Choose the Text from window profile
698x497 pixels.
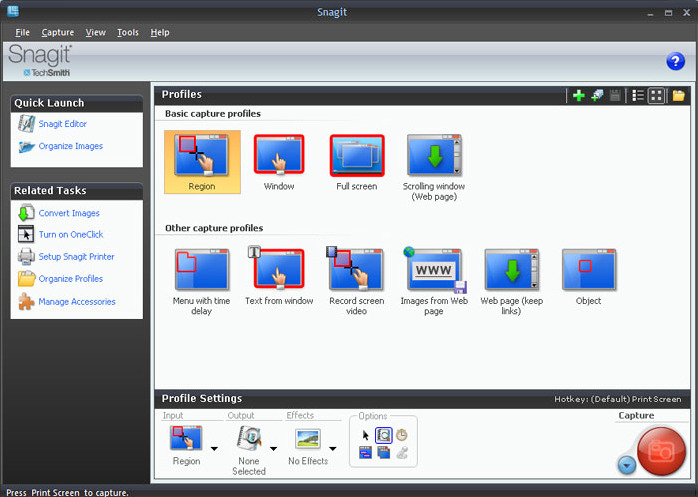[x=279, y=276]
